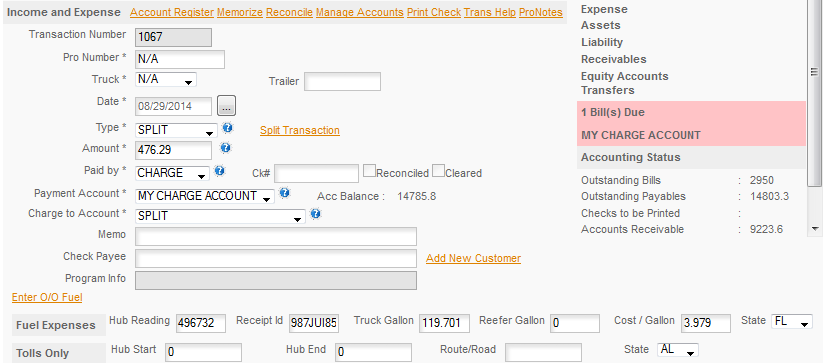Open the Reconcile menu link

pyautogui.click(x=289, y=12)
